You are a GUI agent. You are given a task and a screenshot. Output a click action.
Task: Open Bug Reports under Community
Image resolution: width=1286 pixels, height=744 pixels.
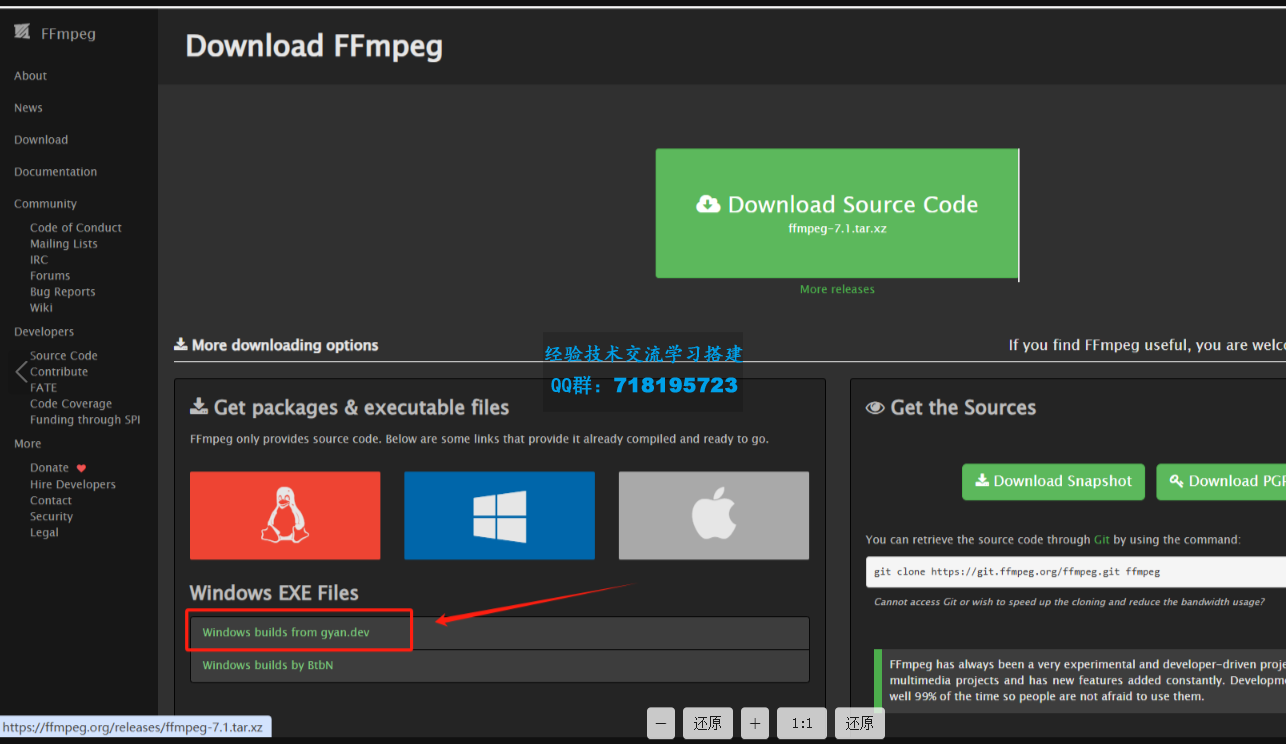click(x=62, y=291)
